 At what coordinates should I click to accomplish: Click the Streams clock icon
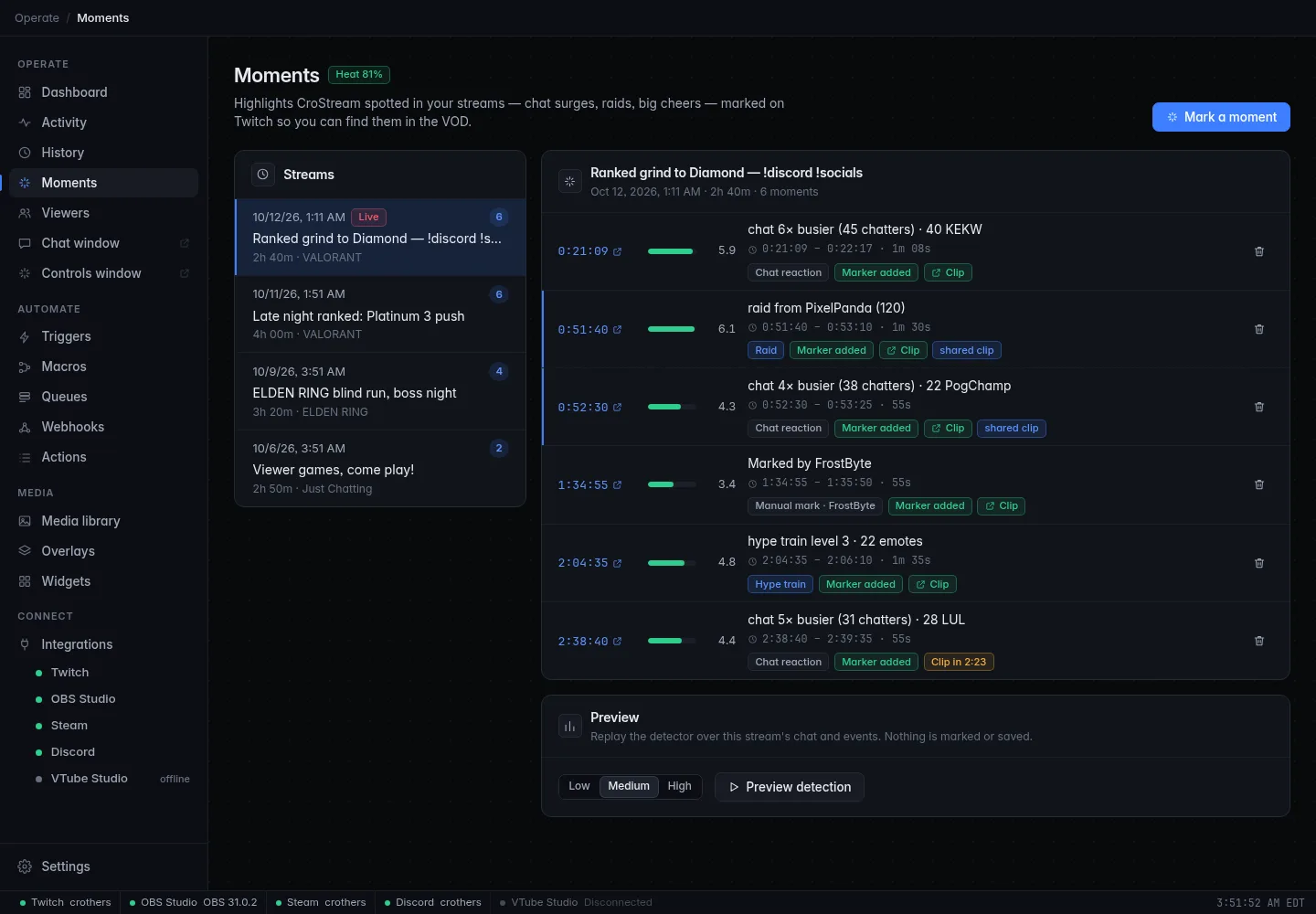coord(263,175)
